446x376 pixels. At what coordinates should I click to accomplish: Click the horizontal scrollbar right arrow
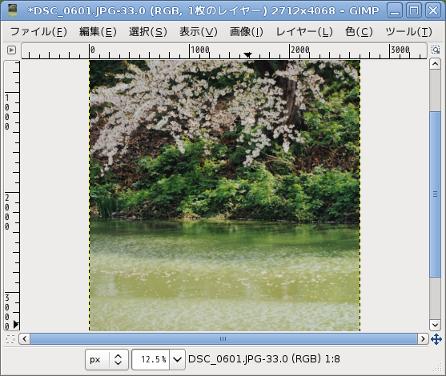[423, 339]
